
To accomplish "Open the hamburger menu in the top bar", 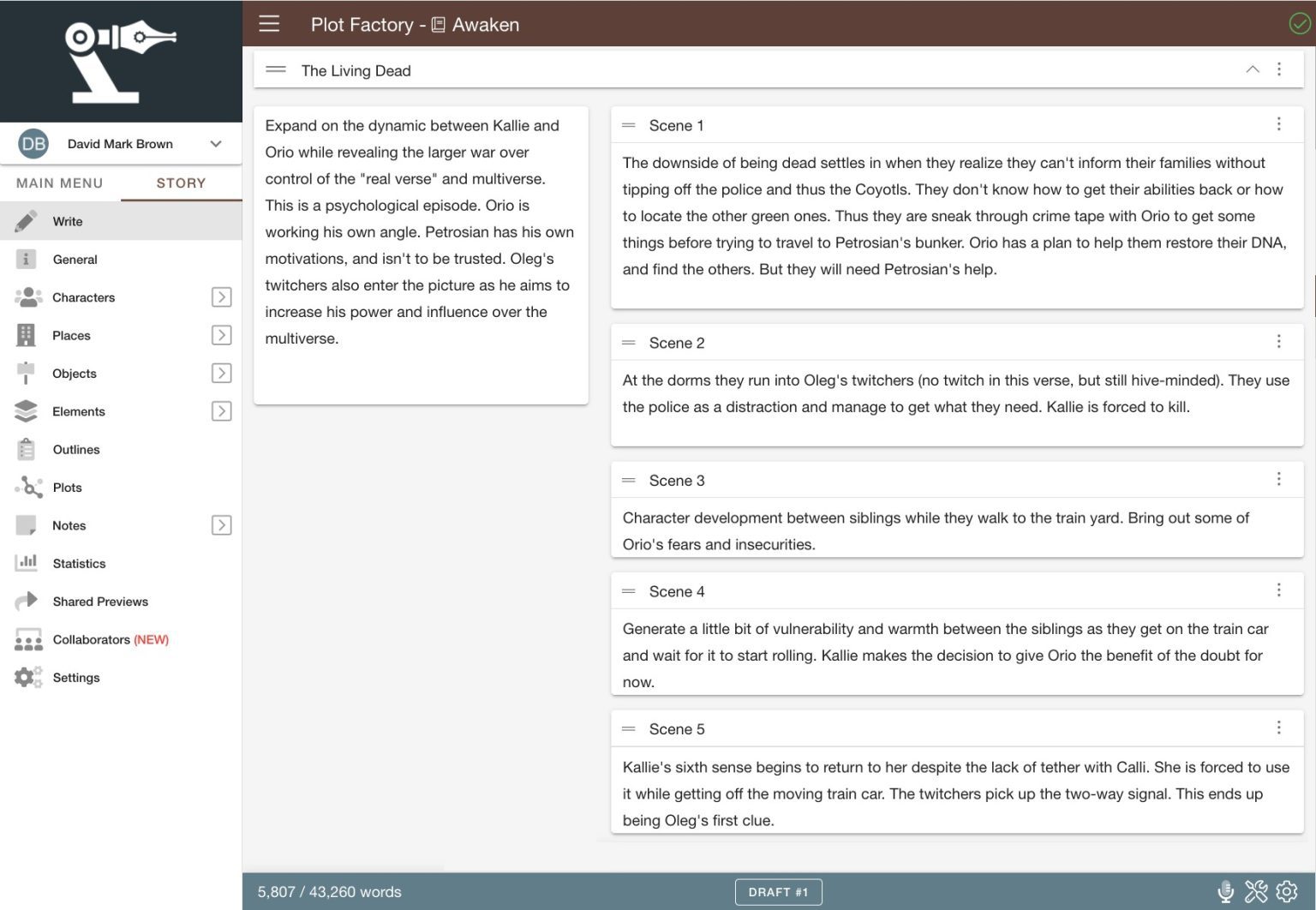I will coord(269,24).
